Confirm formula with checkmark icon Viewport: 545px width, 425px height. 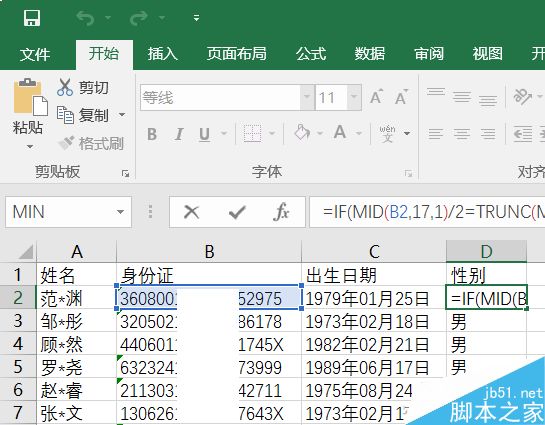237,212
